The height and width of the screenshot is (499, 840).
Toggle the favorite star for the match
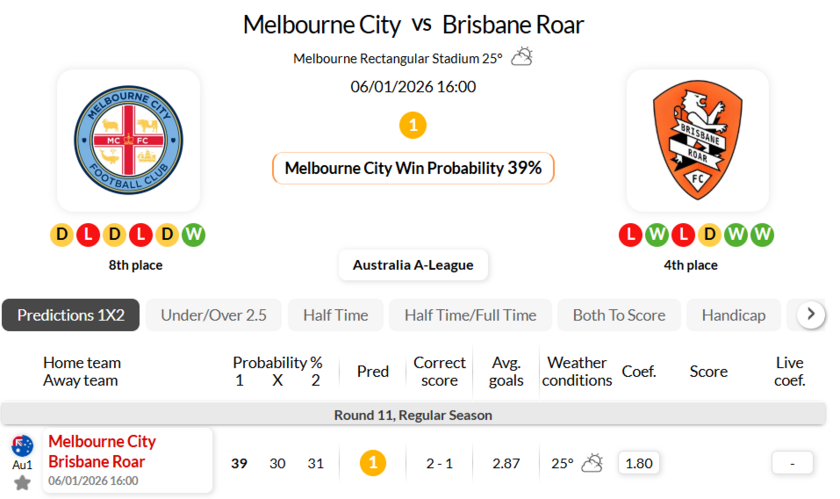22,482
